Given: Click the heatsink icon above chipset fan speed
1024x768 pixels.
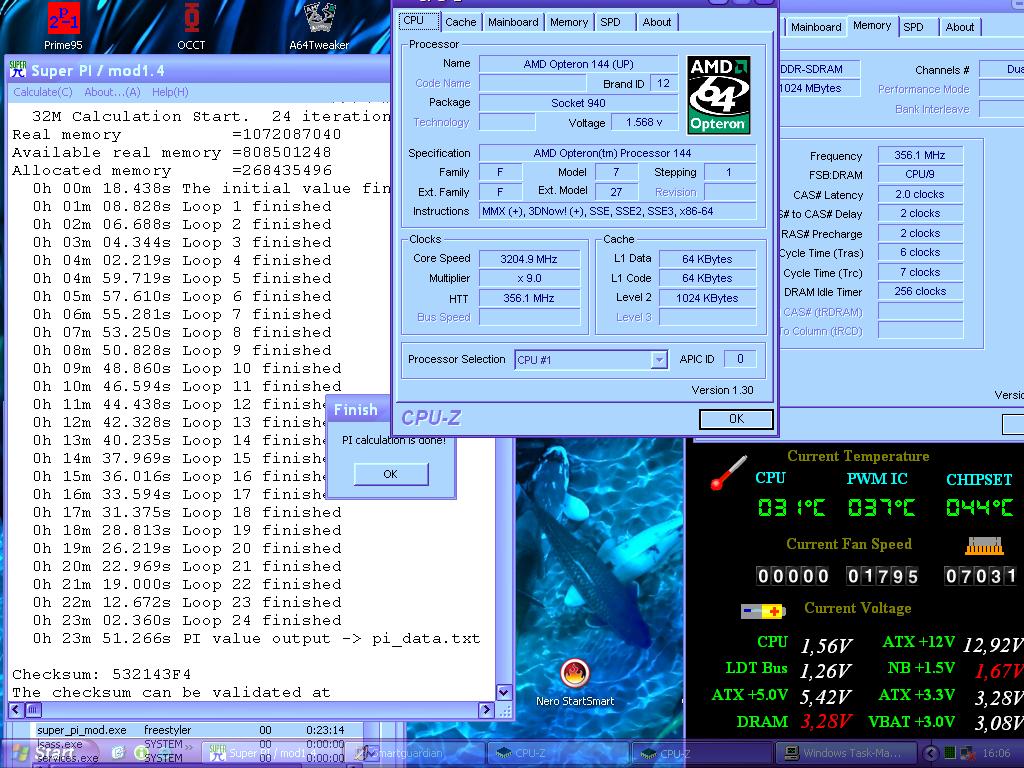Looking at the screenshot, I should point(983,546).
